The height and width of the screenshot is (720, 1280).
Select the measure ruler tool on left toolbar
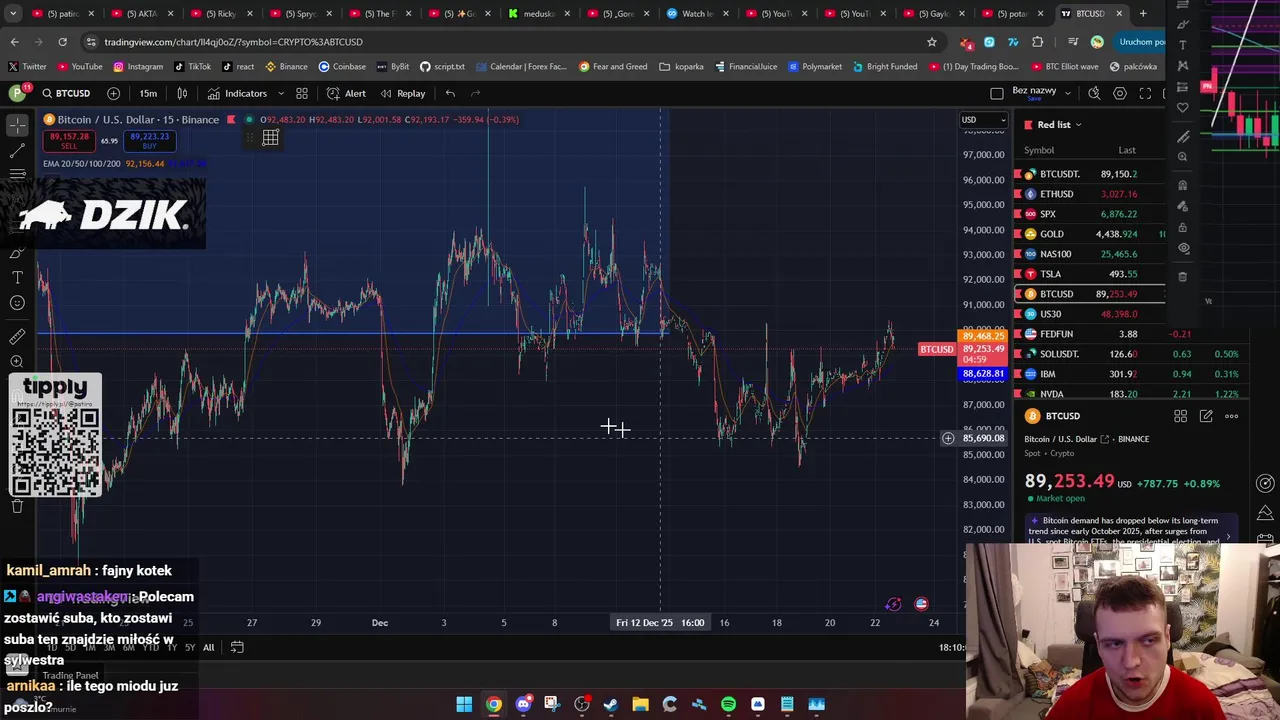[17, 337]
